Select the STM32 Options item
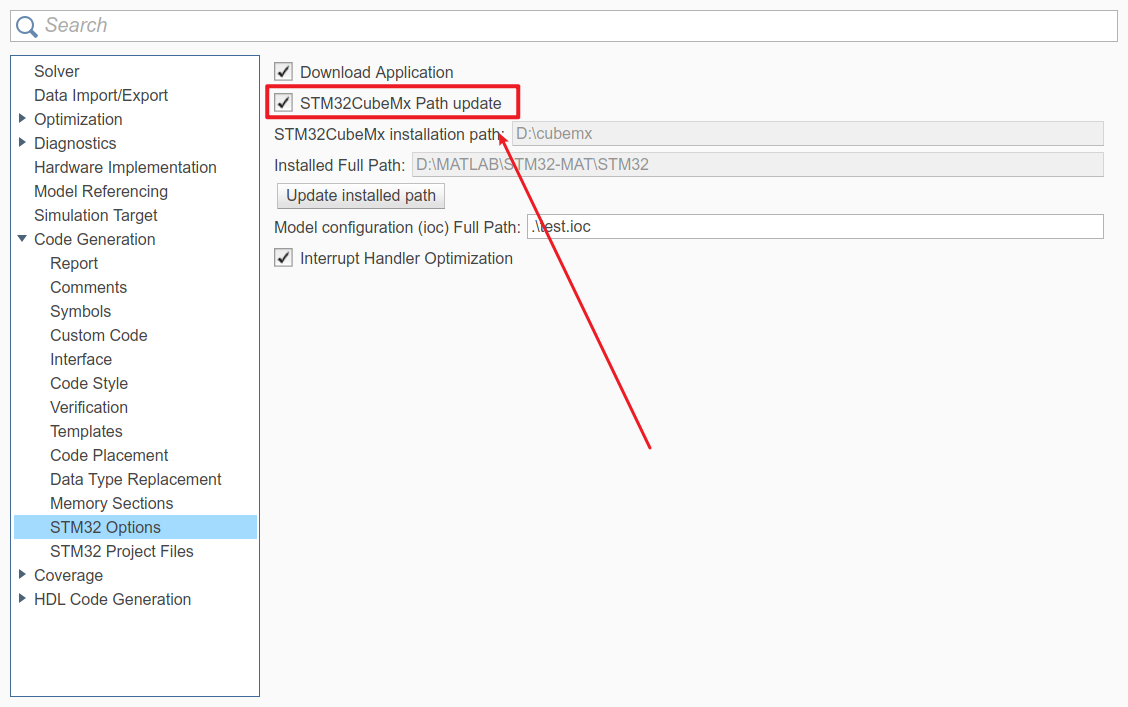Viewport: 1128px width, 707px height. coord(135,527)
